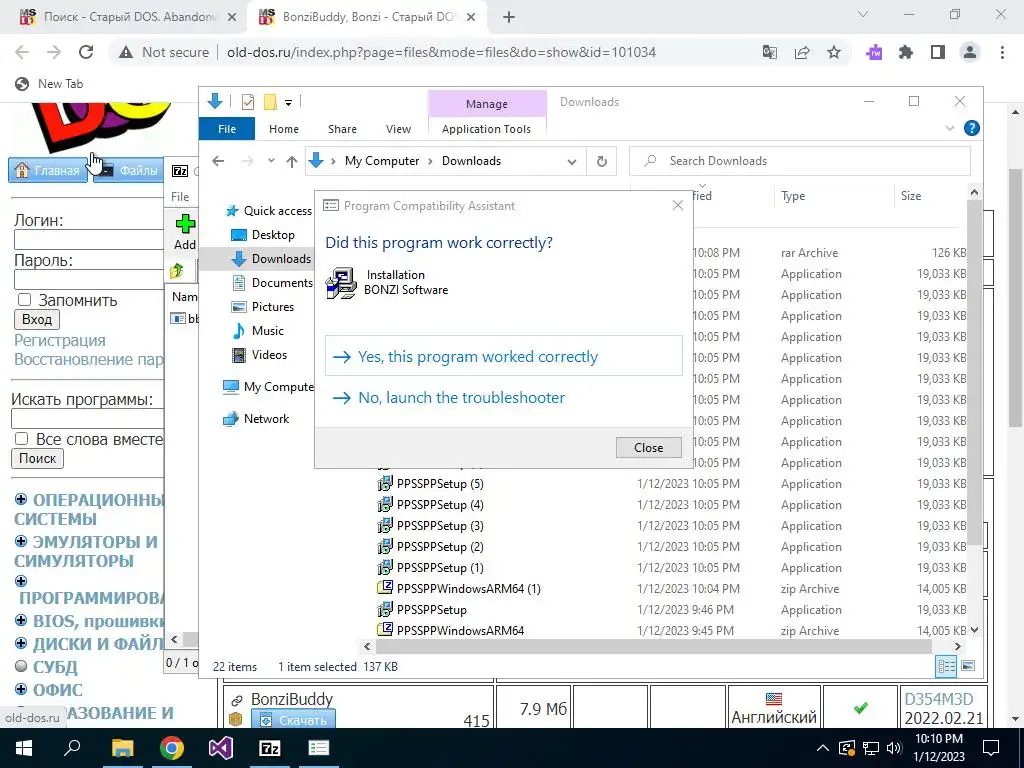Screen dimensions: 1024x768
Task: Customize Quick Access Toolbar dropdown
Action: point(288,103)
